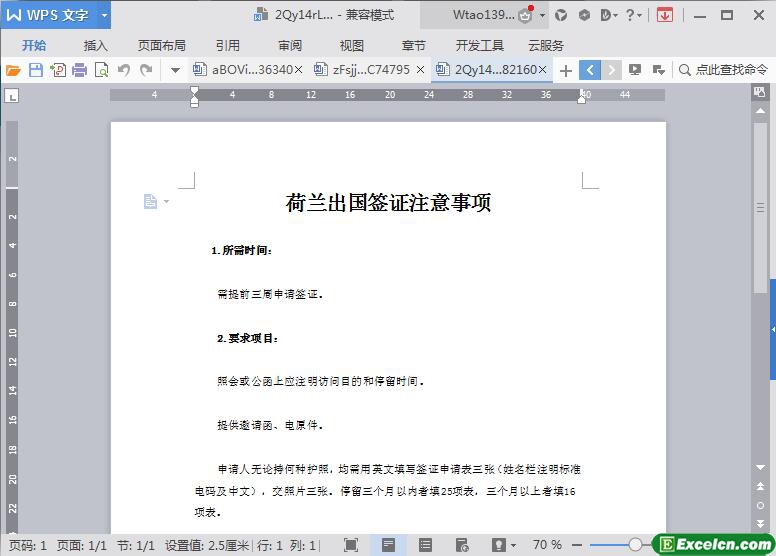Image resolution: width=776 pixels, height=556 pixels.
Task: Open the D leaf icon menu in title bar
Action: coord(609,15)
